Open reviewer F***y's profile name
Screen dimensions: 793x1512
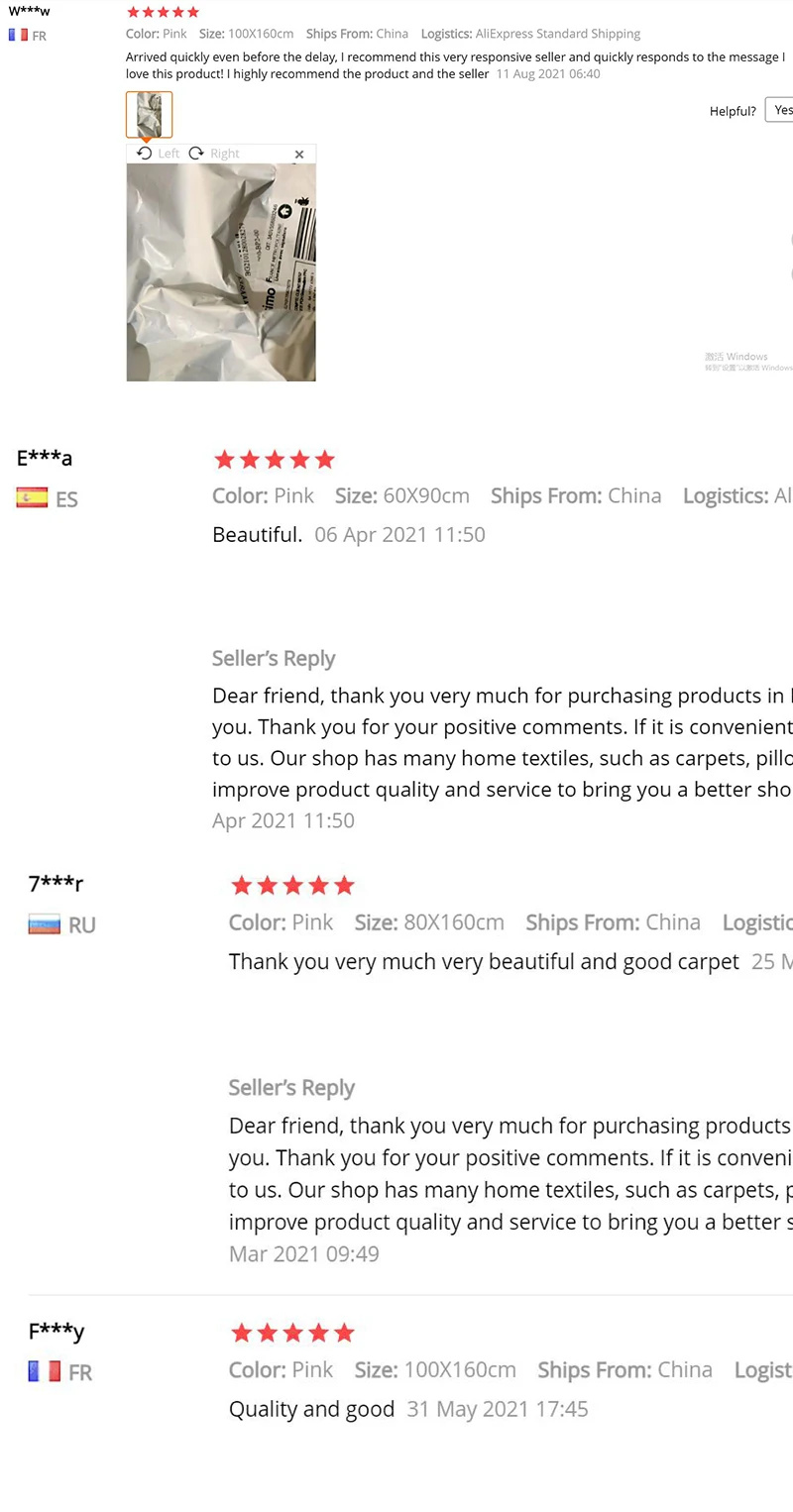point(57,1331)
